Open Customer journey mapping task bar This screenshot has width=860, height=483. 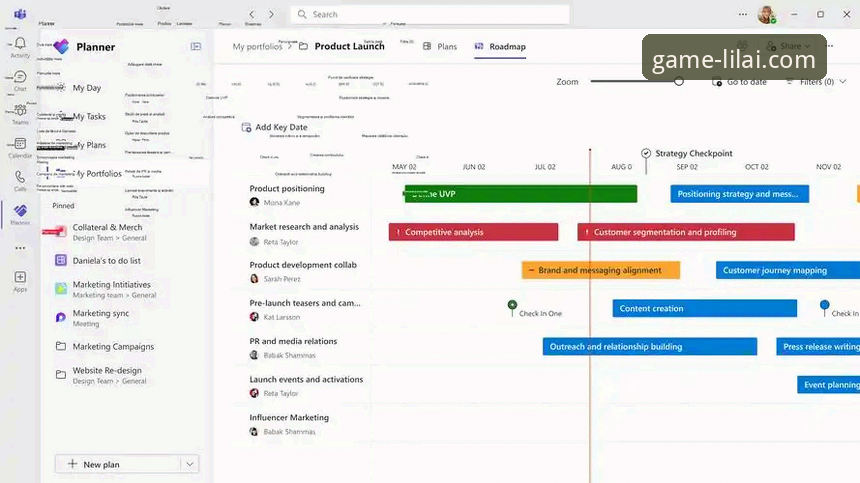point(788,270)
